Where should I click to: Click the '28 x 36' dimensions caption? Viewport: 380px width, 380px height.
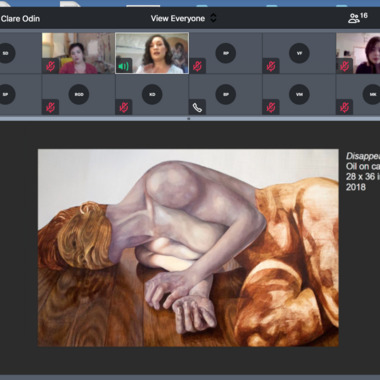tap(363, 177)
